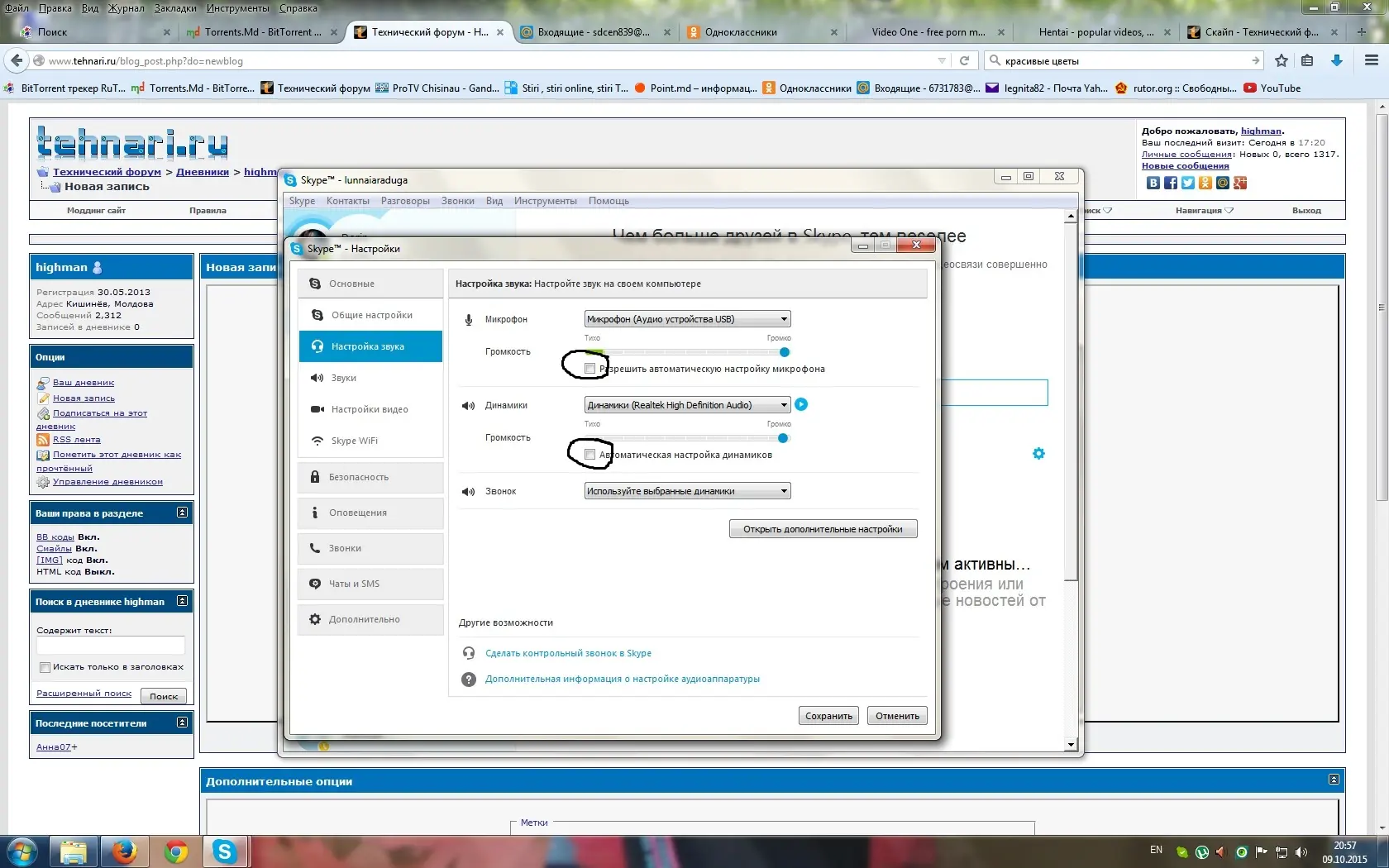Open Google Chrome from the taskbar
The image size is (1389, 868).
pos(175,852)
